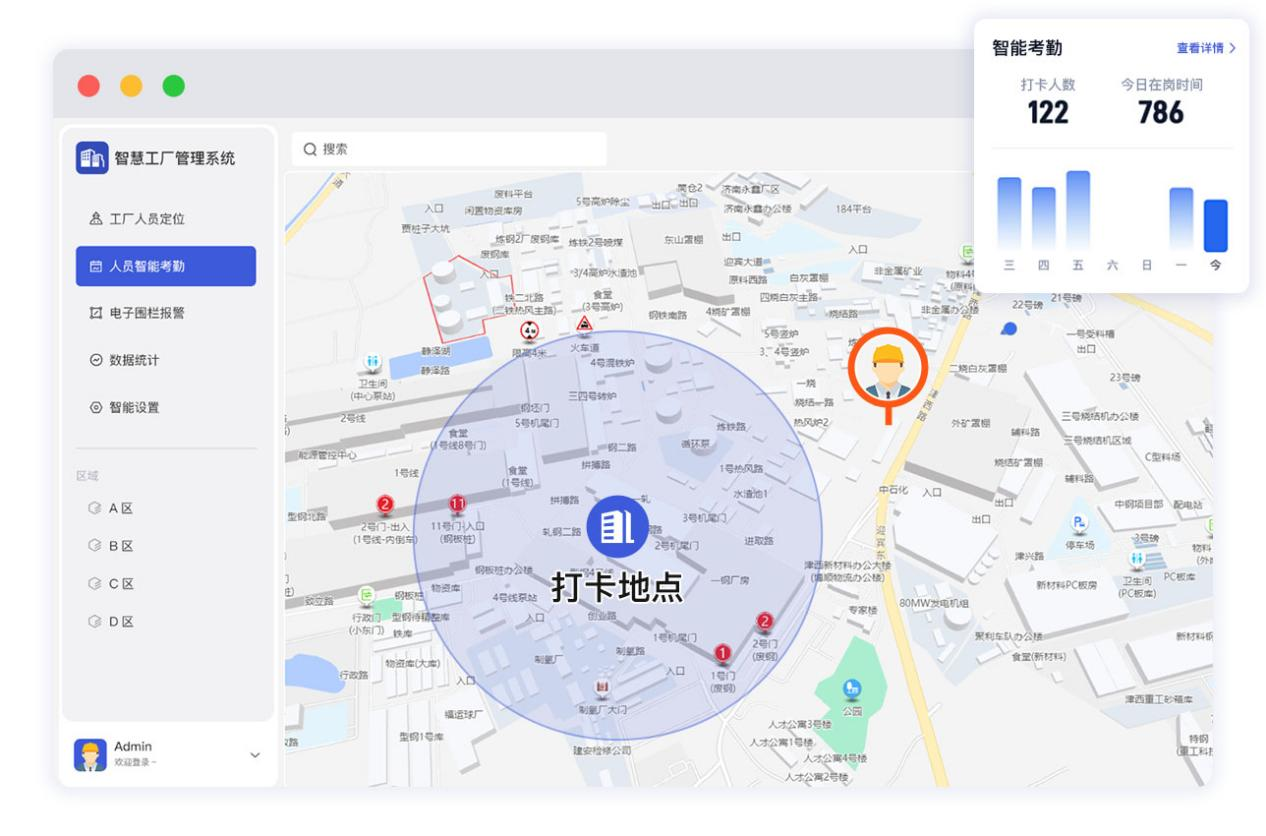
Task: Click 东山渣棚 label on map
Action: [684, 240]
